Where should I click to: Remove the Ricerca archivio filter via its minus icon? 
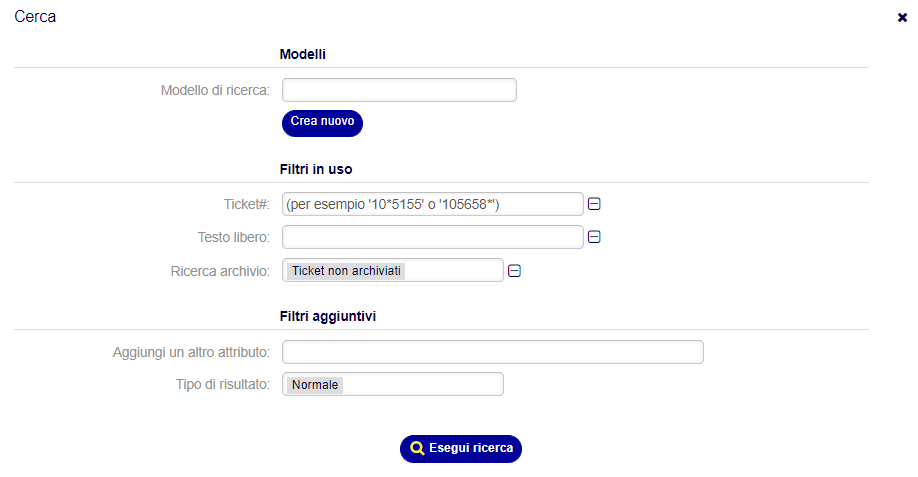[514, 271]
